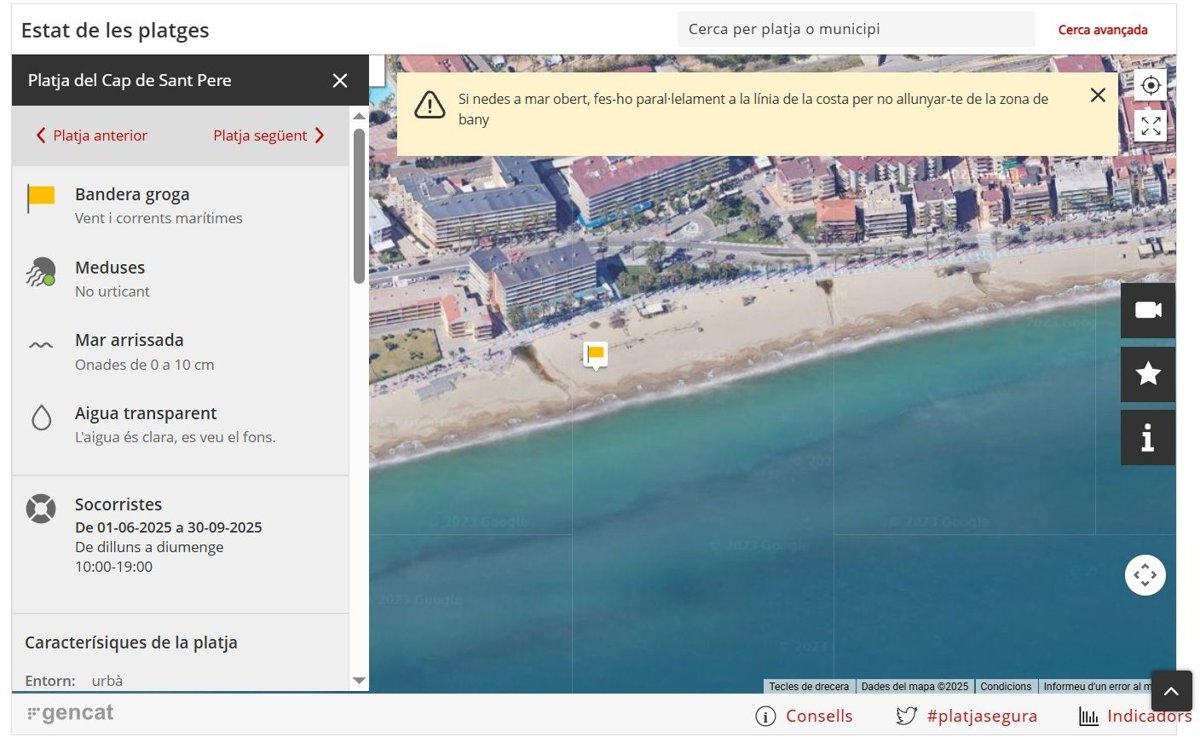Viewport: 1200px width, 743px height.
Task: Click the panel scrollbar down arrow
Action: [359, 681]
